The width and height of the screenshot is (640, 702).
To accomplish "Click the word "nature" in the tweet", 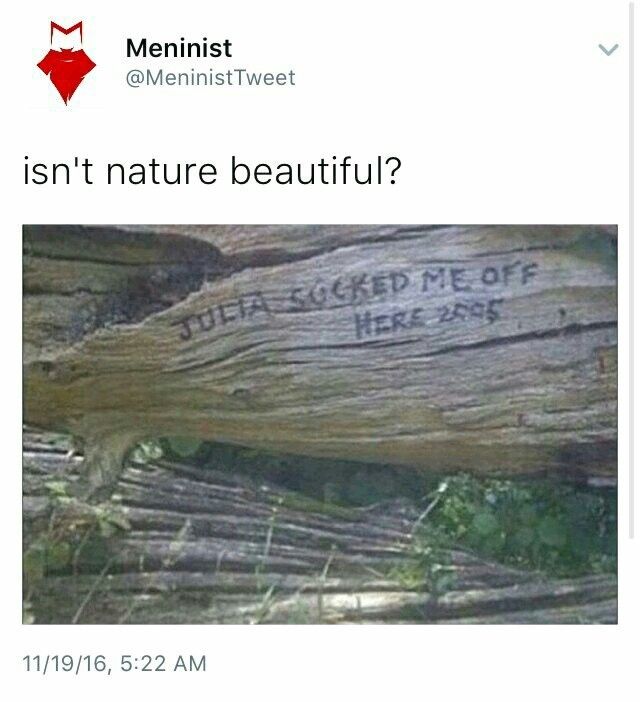I will tap(162, 173).
